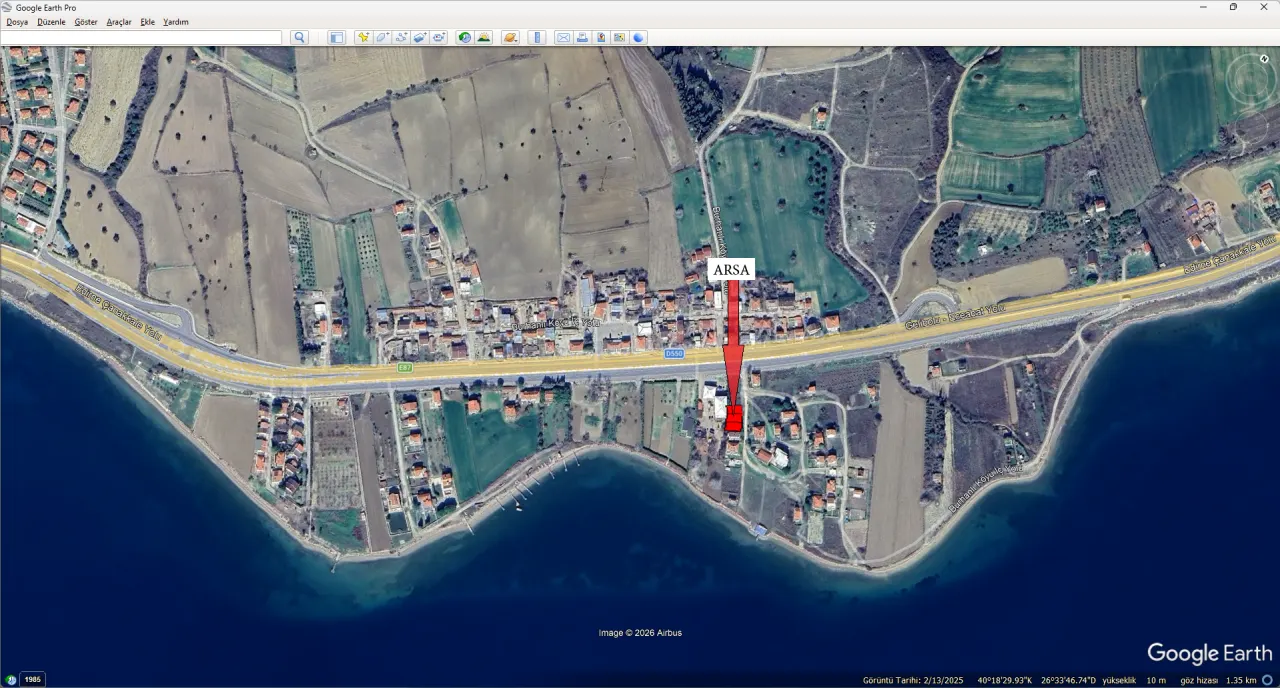Click the compass navigation ring

1250,81
